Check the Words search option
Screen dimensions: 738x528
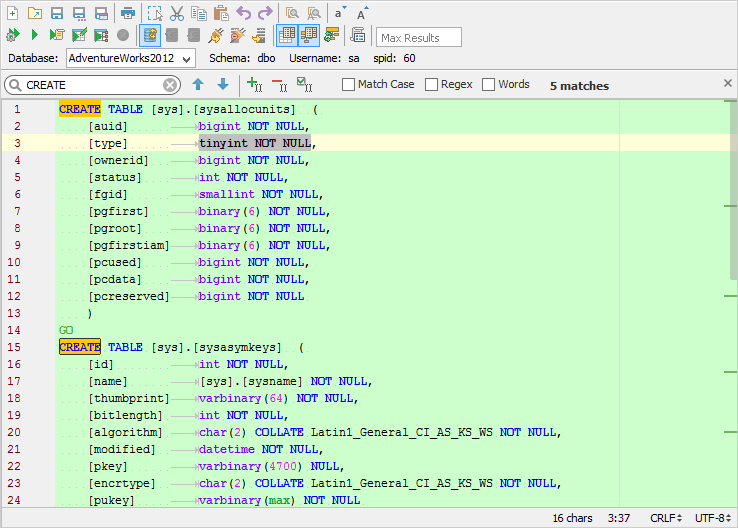(x=489, y=85)
